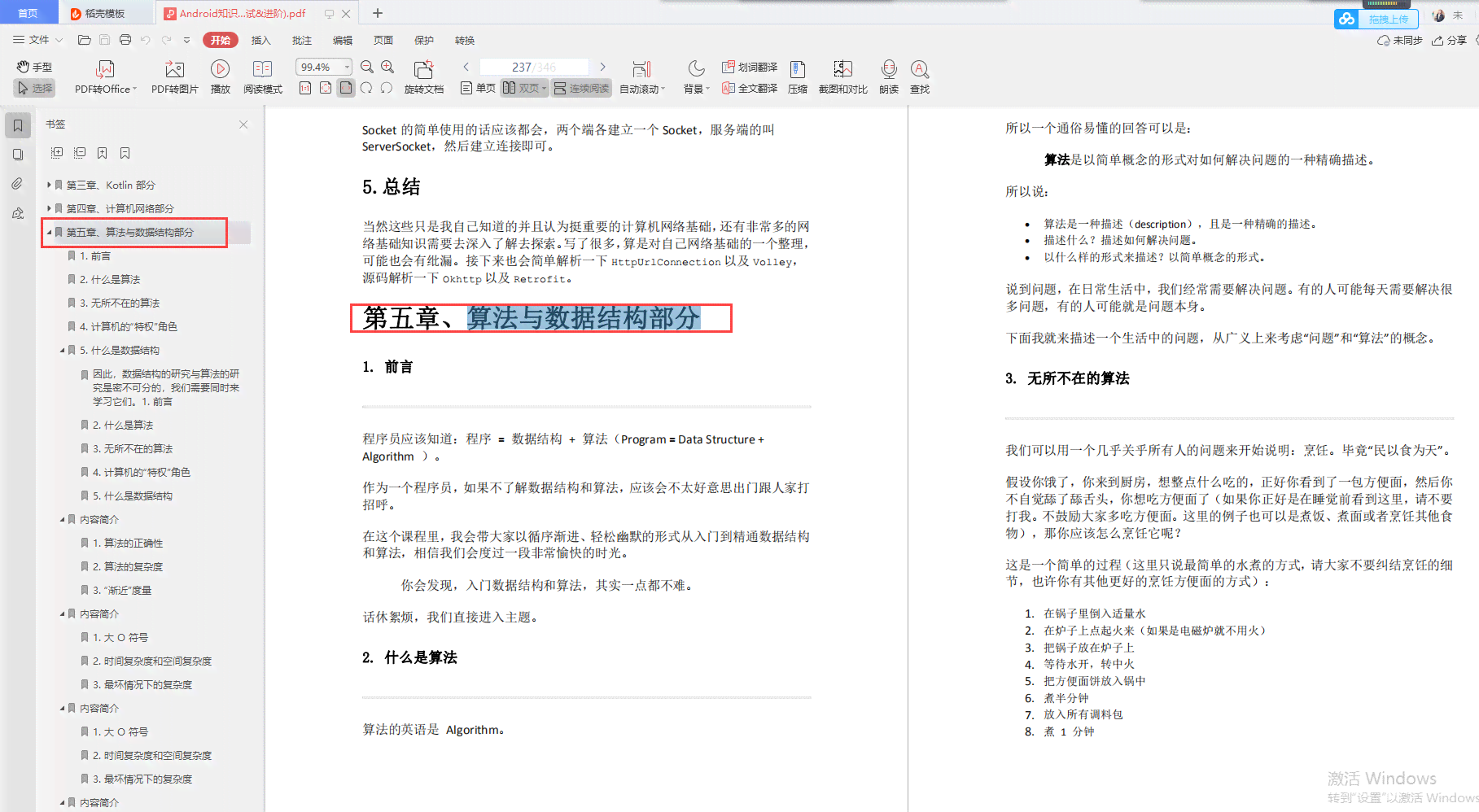Switch to 单页 single page layout
The image size is (1479, 812).
478,88
